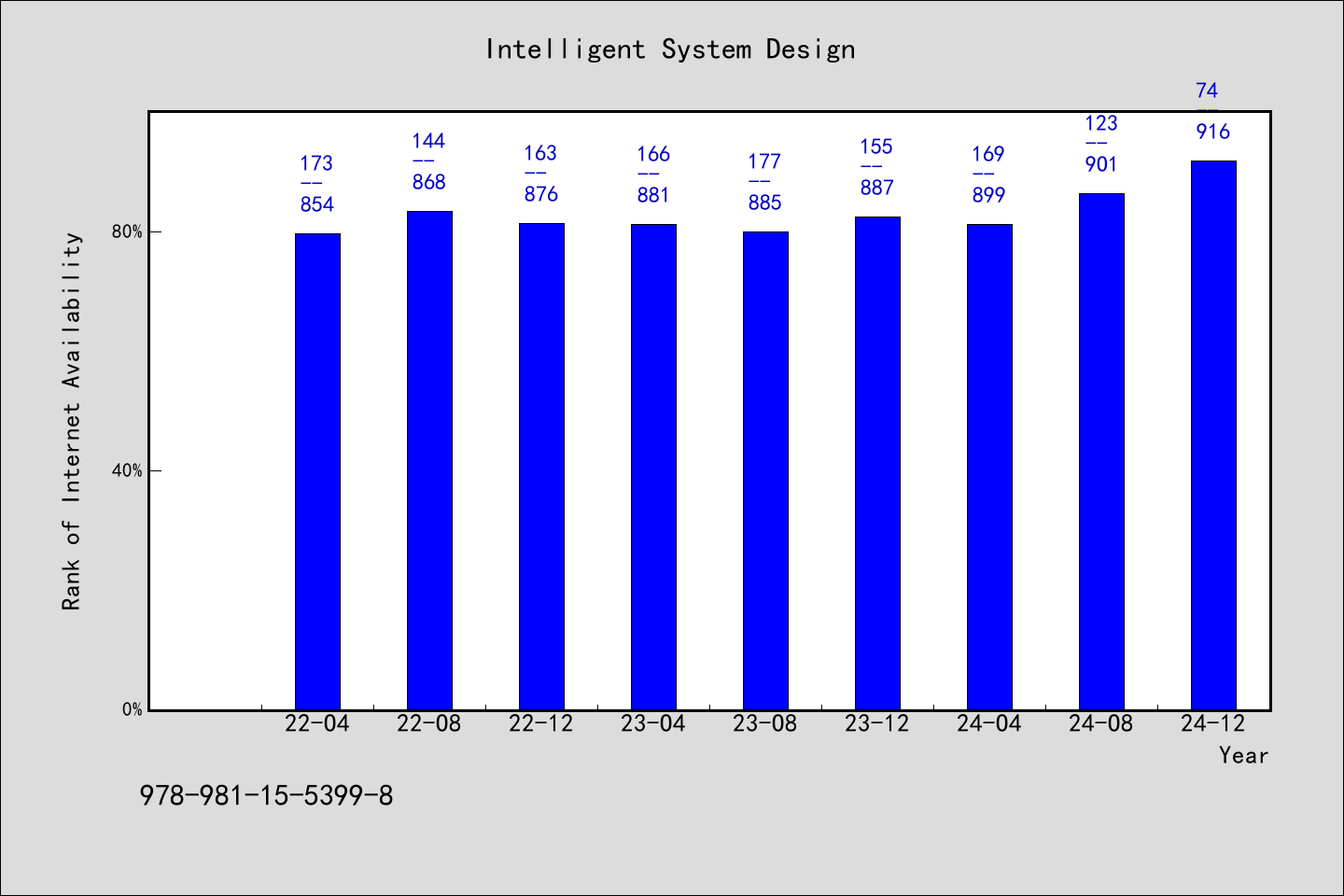This screenshot has width=1344, height=896.
Task: Select the 22-12 bar
Action: coord(541,467)
